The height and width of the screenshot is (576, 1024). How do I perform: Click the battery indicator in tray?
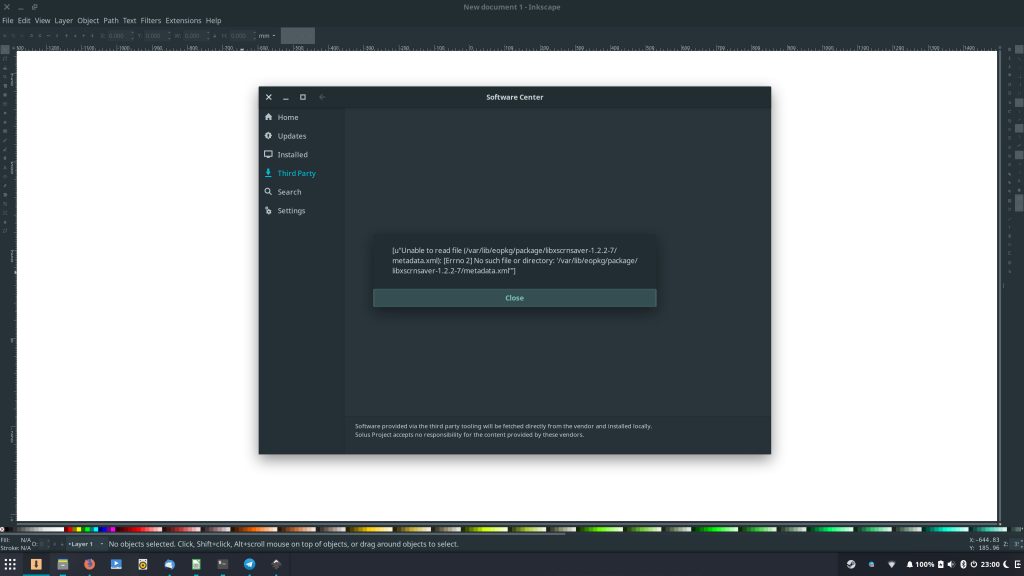tap(940, 564)
